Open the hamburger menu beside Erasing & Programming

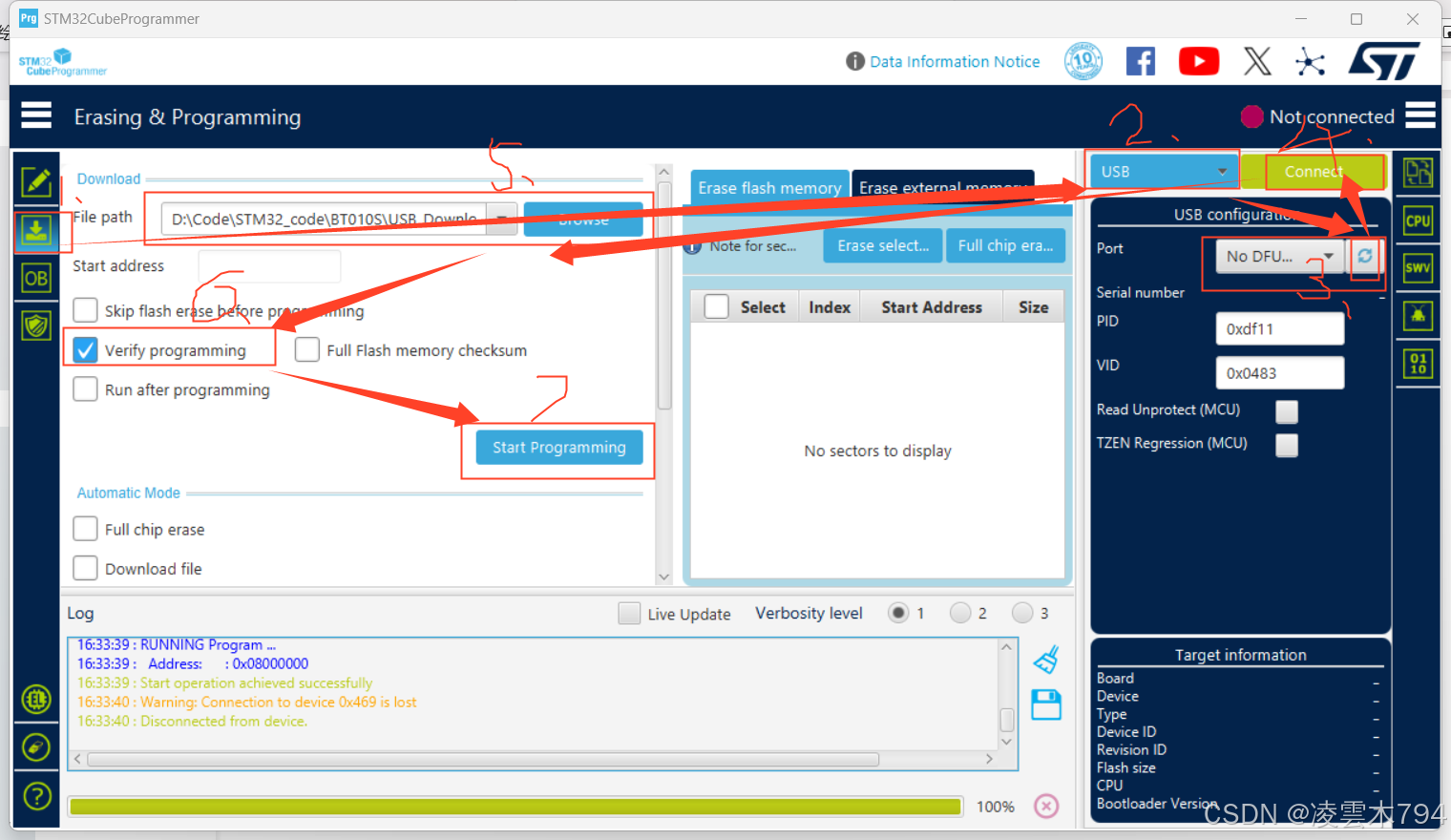36,115
